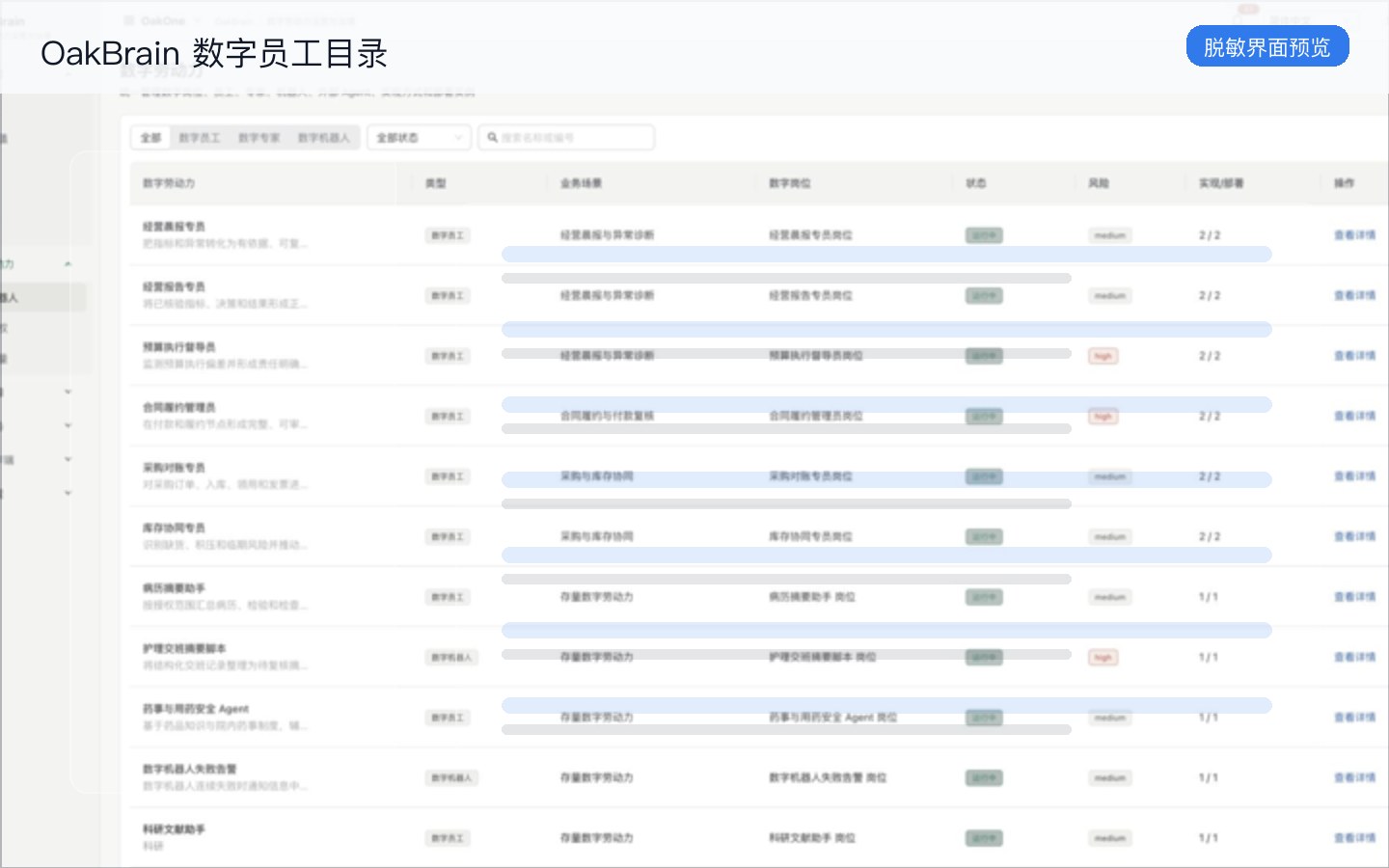Click 数字机器人失败告警 岗位 in the 数字岗位 column

click(x=828, y=778)
